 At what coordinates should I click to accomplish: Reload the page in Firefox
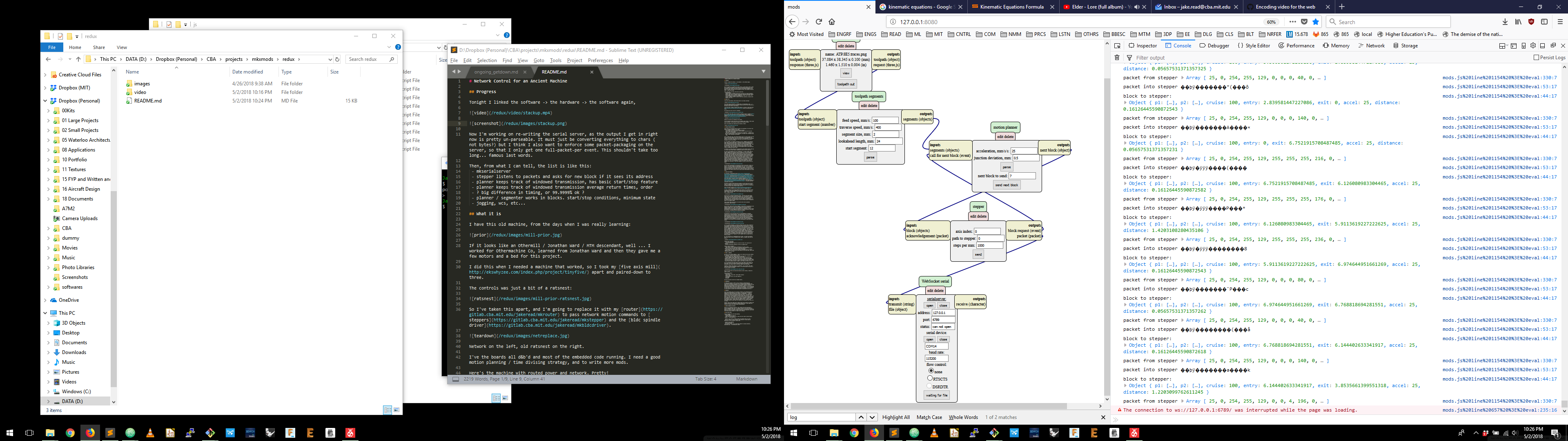[x=819, y=22]
